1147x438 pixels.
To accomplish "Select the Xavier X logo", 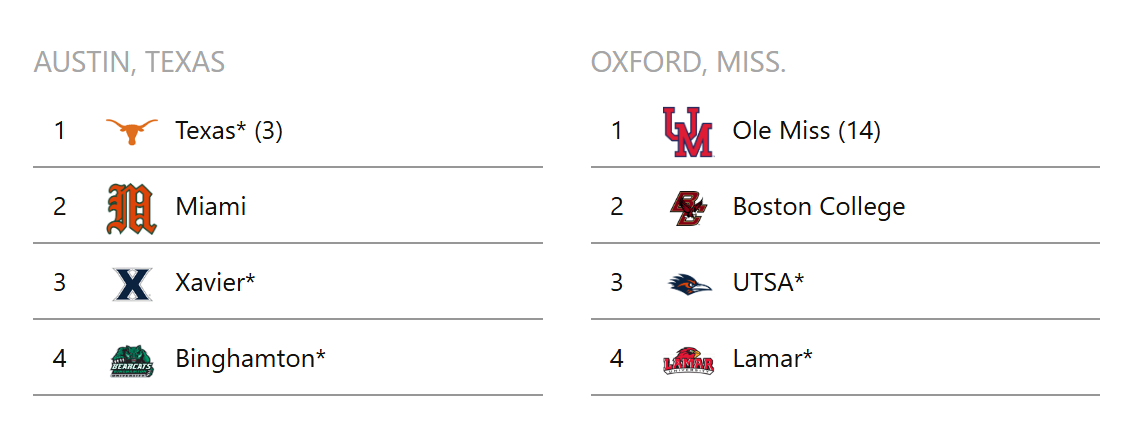I will (x=132, y=284).
